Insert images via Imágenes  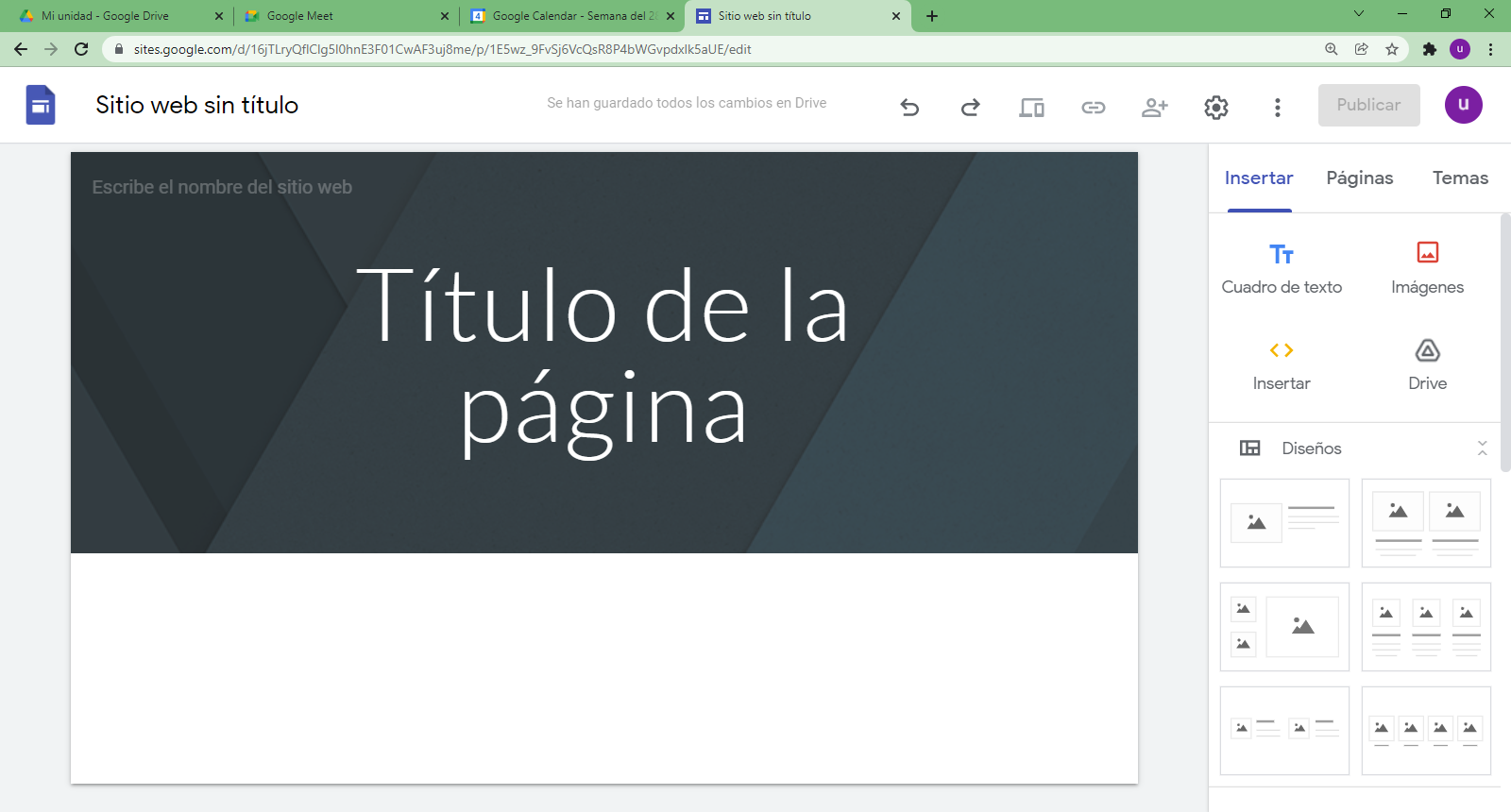tap(1427, 269)
